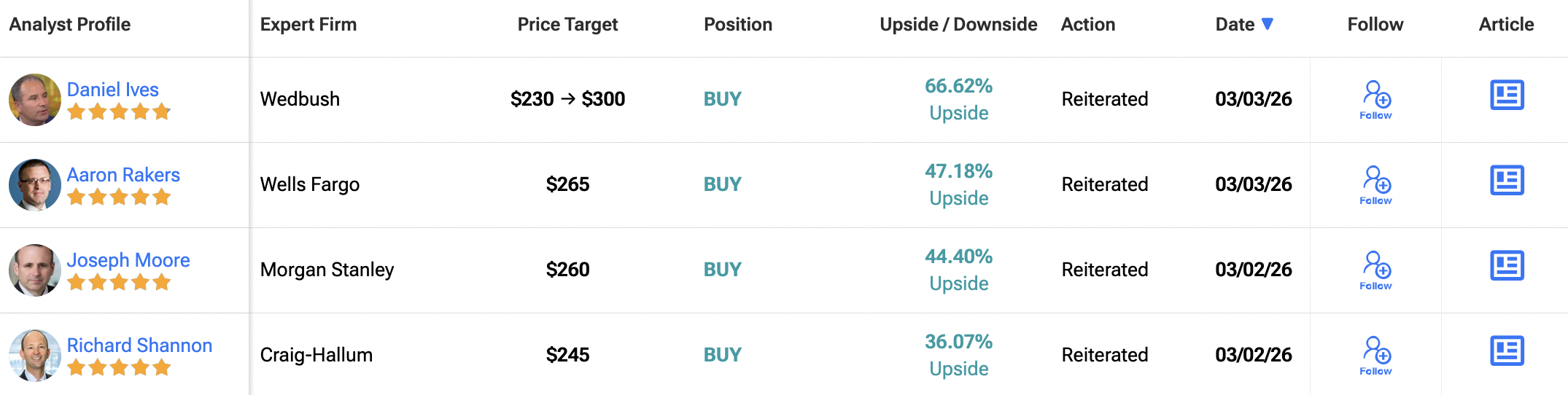Open Aaron Rakers analyst profile link
1568x395 pixels.
(123, 175)
